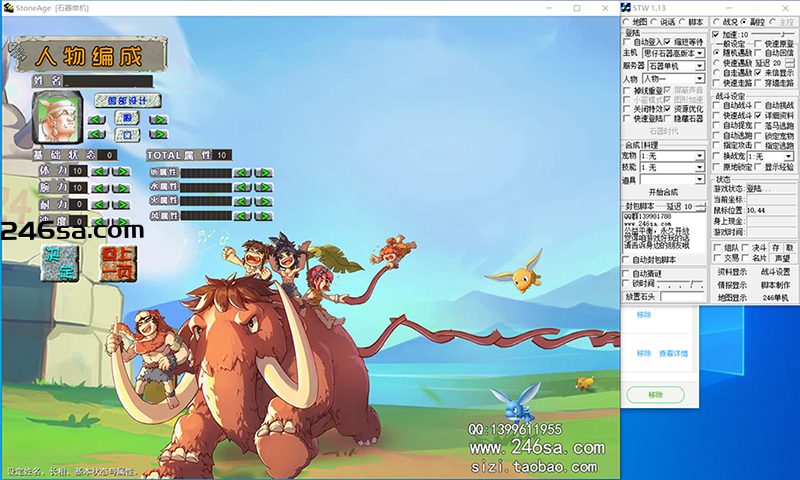Enable 自动封包脚本 checkbox
800x480 pixels.
pyautogui.click(x=627, y=260)
